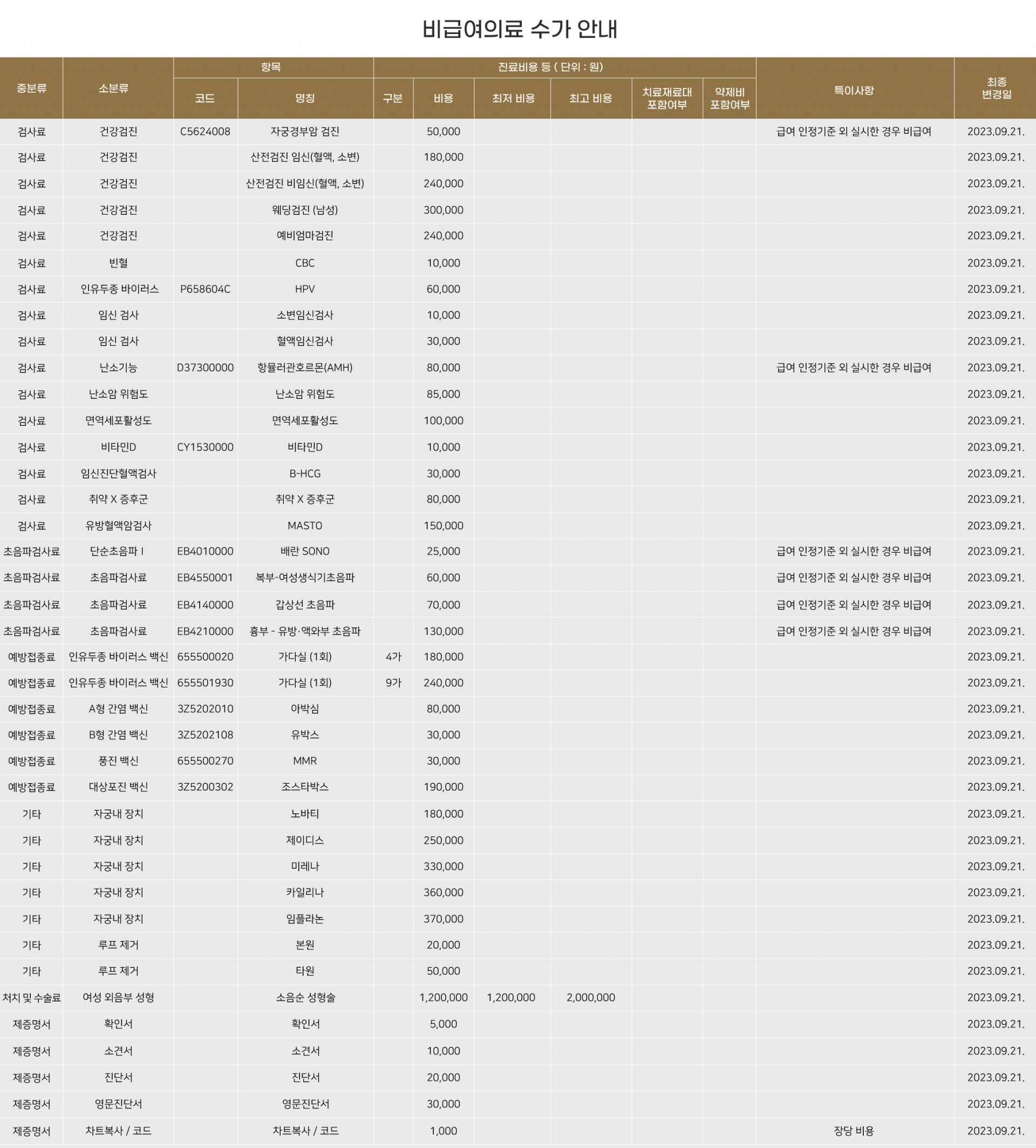1036x1148 pixels.
Task: Select the MMR vaccine cell
Action: (x=305, y=761)
